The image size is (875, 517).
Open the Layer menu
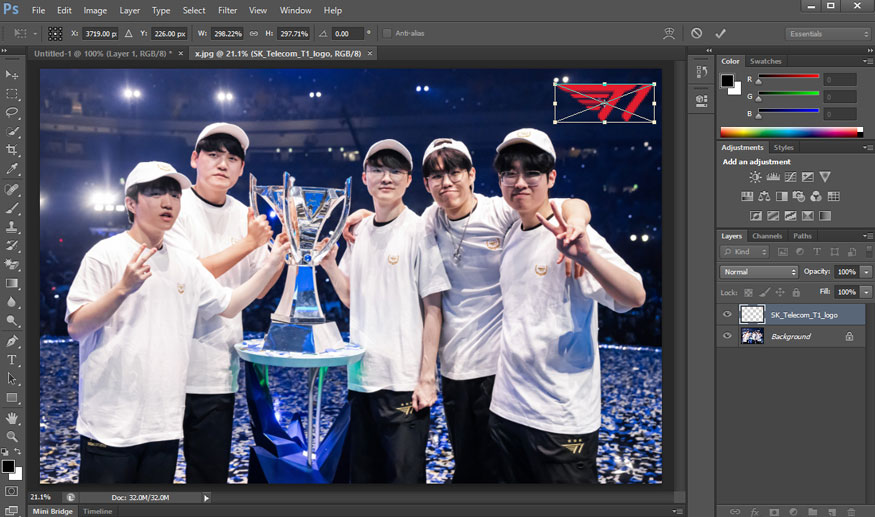tap(129, 10)
